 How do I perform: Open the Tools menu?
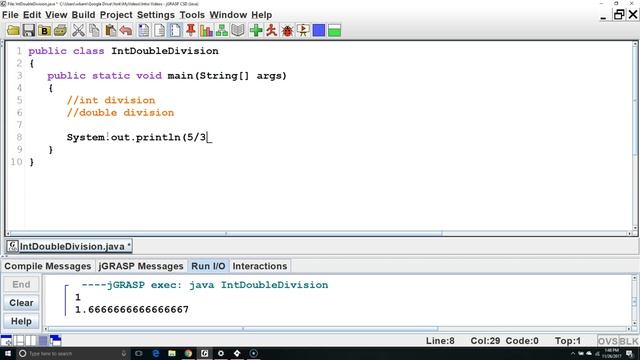pyautogui.click(x=192, y=15)
